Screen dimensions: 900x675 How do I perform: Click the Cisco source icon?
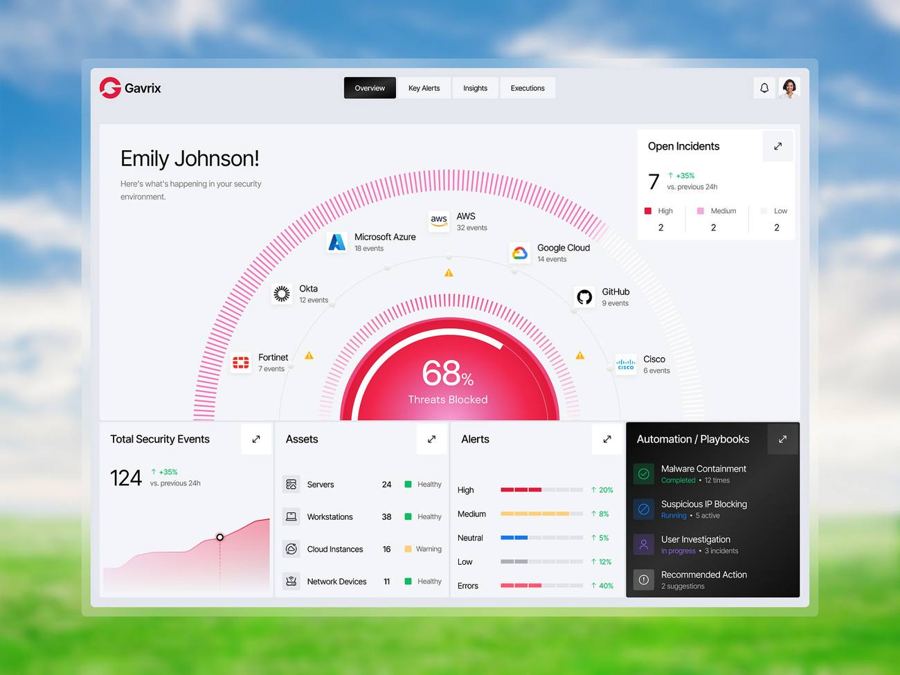(626, 364)
